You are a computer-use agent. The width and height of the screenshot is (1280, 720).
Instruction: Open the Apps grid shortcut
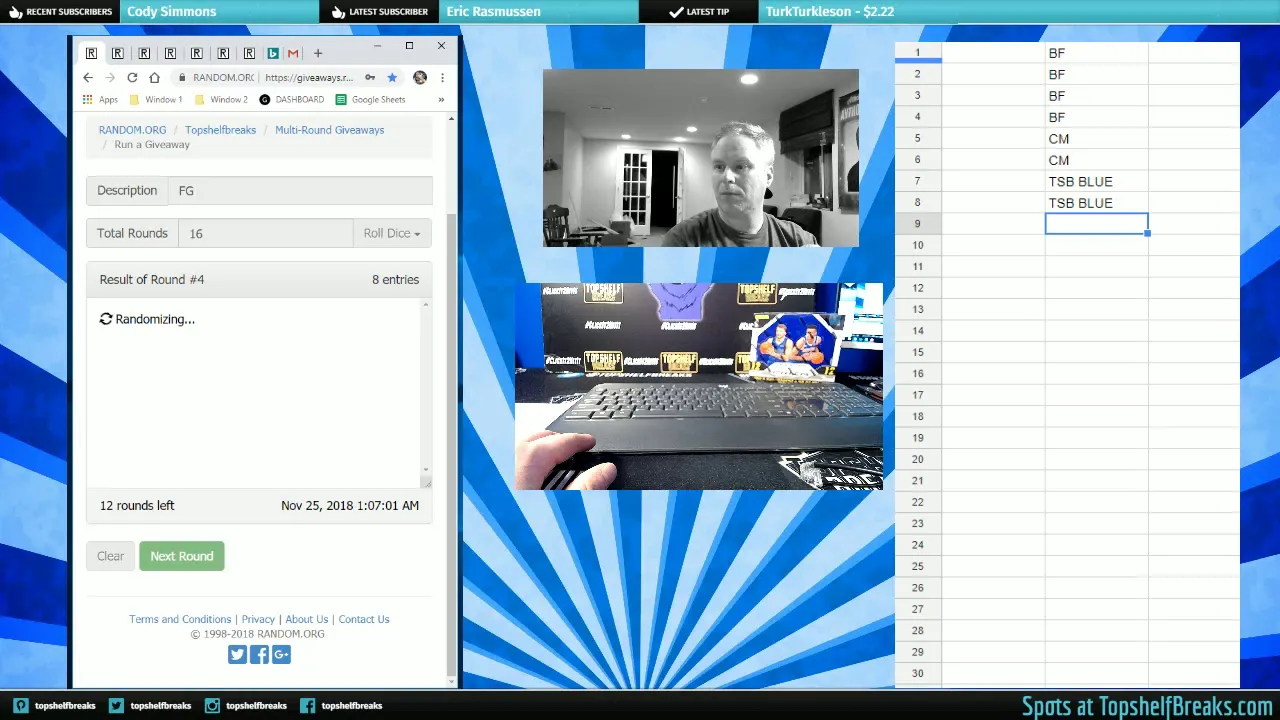(100, 99)
